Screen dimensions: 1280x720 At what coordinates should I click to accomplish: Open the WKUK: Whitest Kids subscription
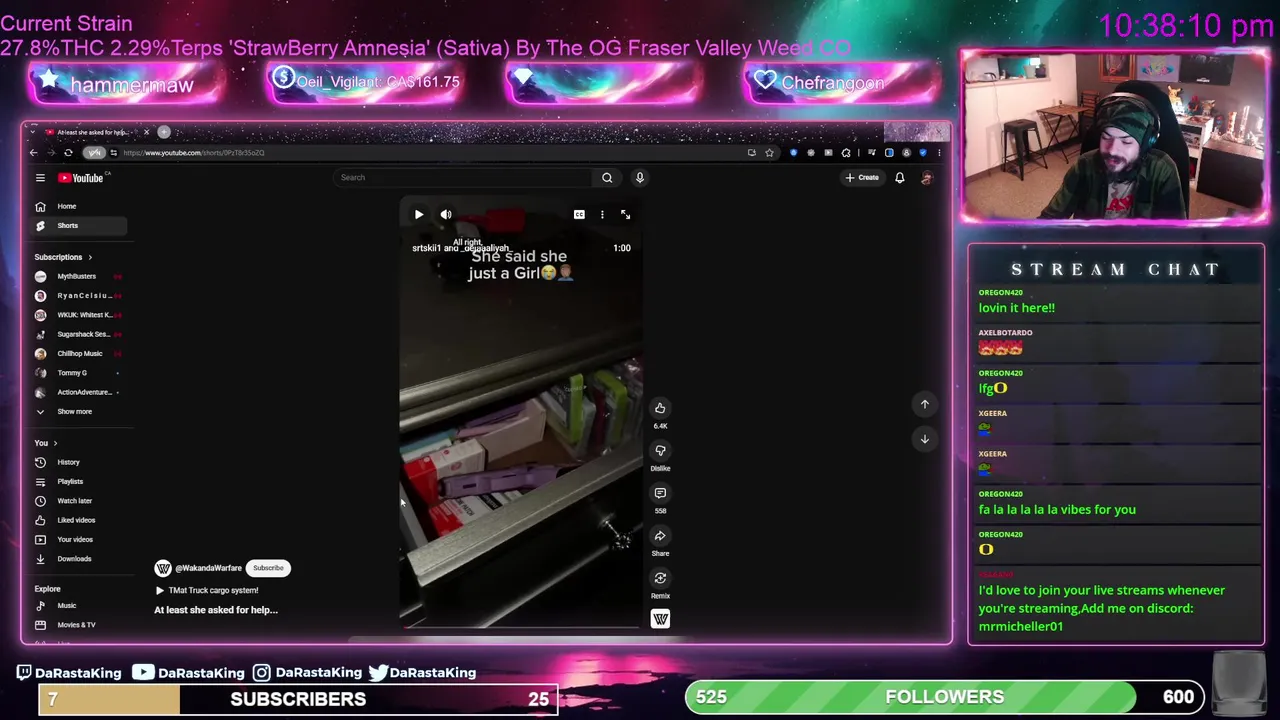point(78,315)
